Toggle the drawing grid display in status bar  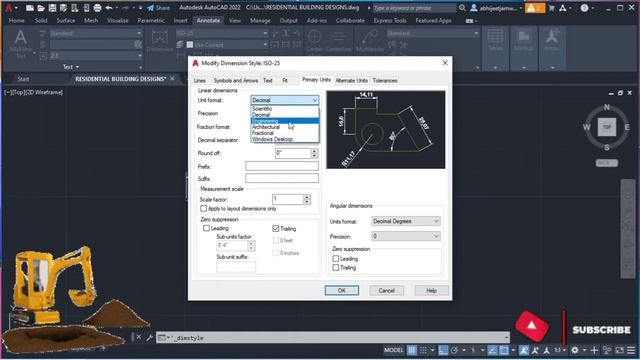coord(412,350)
